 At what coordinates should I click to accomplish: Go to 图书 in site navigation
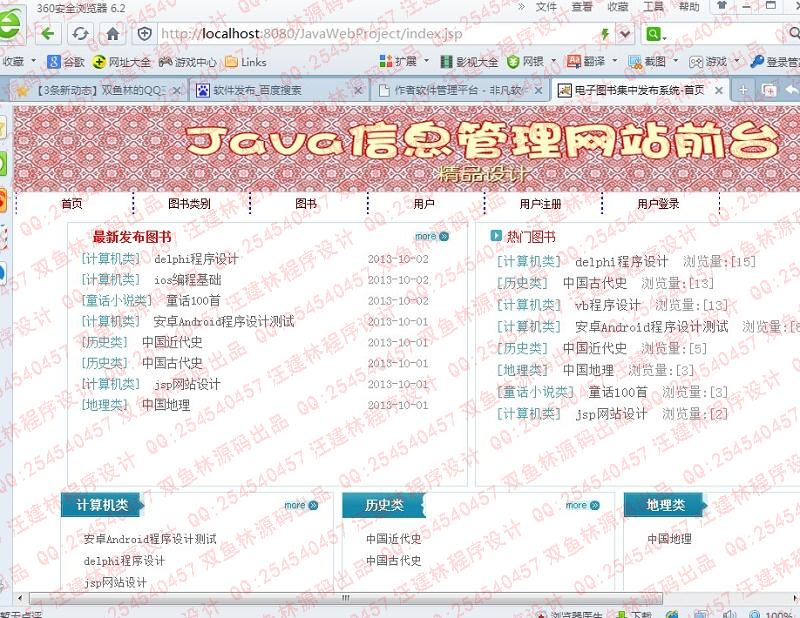(306, 204)
